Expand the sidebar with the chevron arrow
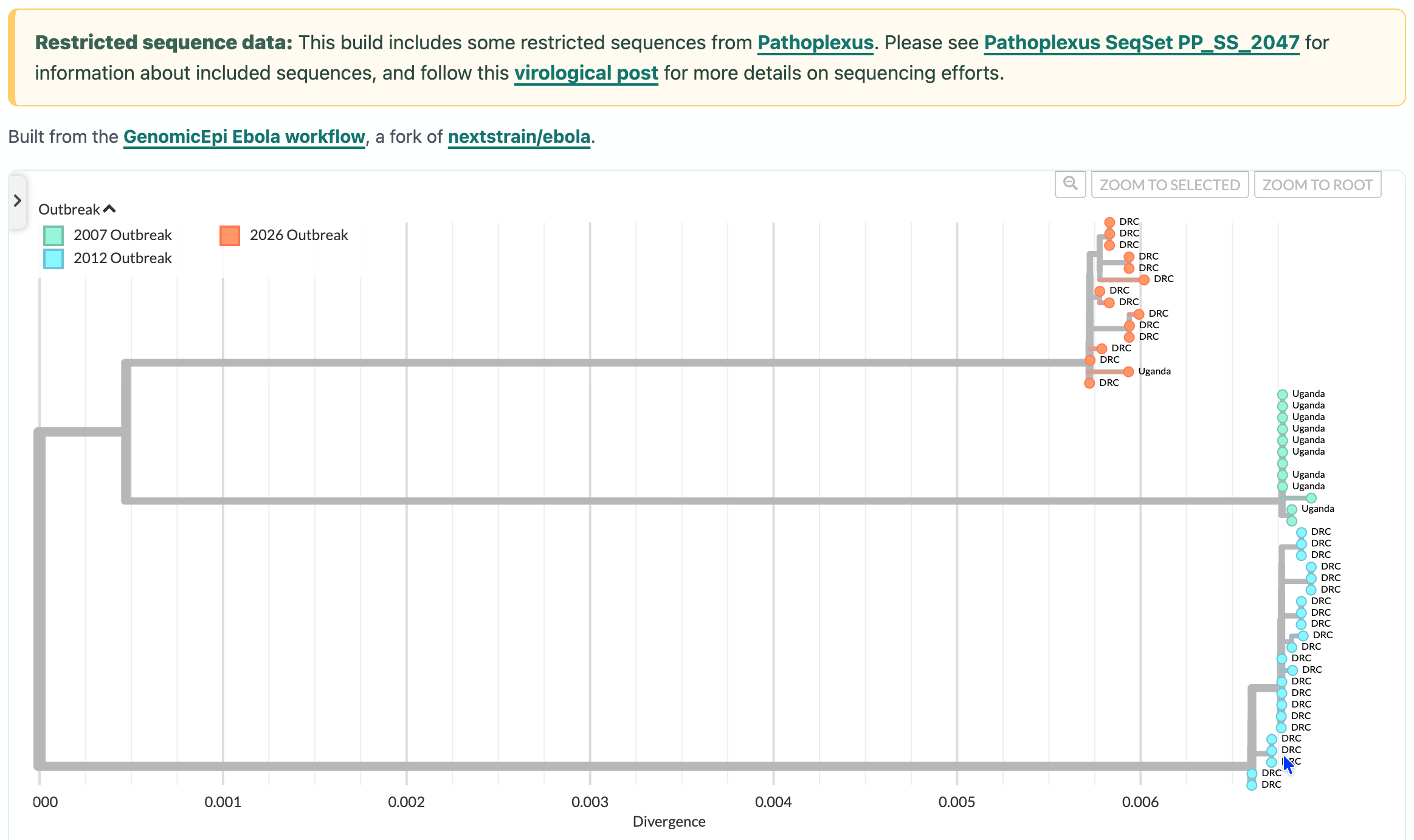This screenshot has height=840, width=1414. pos(17,201)
